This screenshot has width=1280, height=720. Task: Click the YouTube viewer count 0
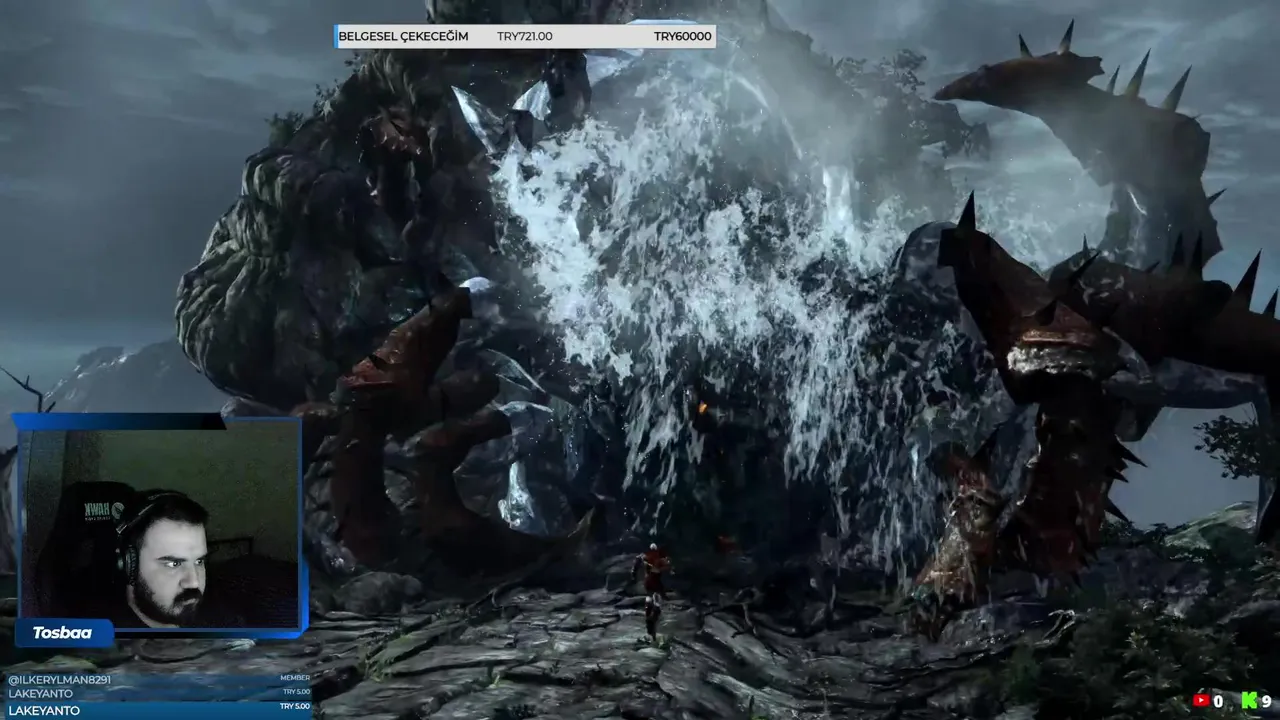click(x=1218, y=701)
